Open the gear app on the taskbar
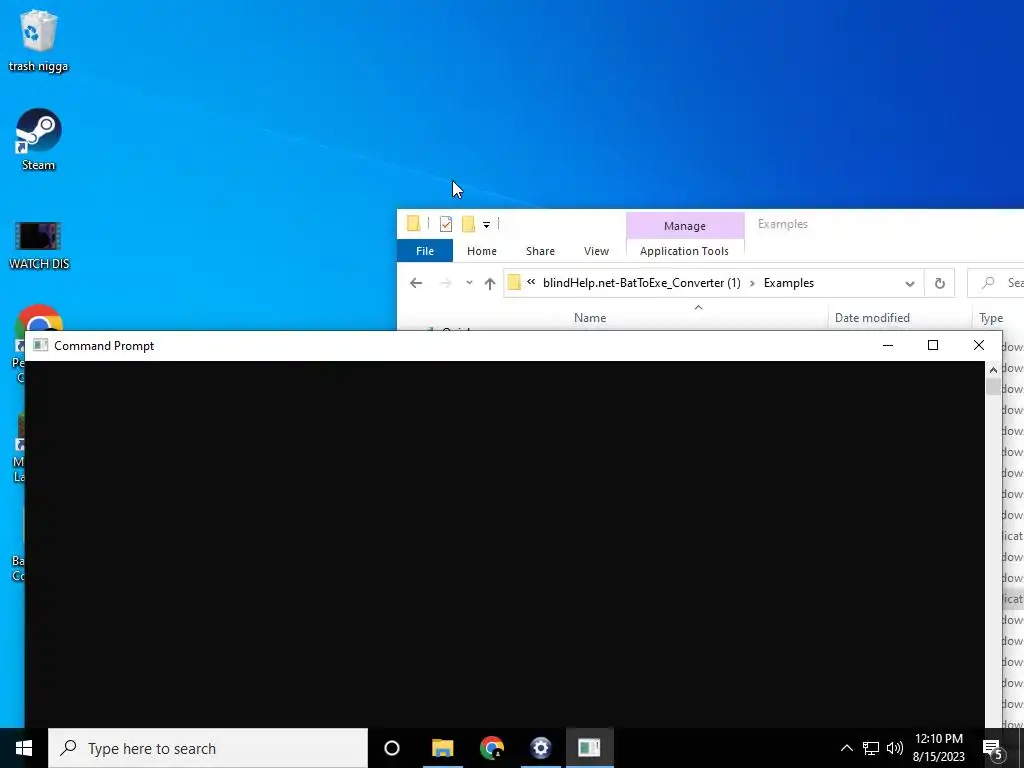This screenshot has width=1024, height=768. click(540, 748)
